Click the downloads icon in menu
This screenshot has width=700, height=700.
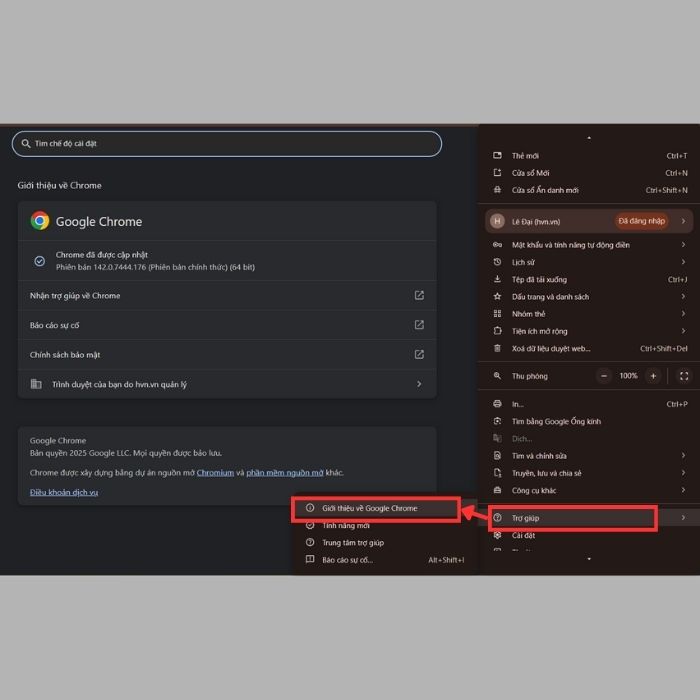tap(497, 279)
